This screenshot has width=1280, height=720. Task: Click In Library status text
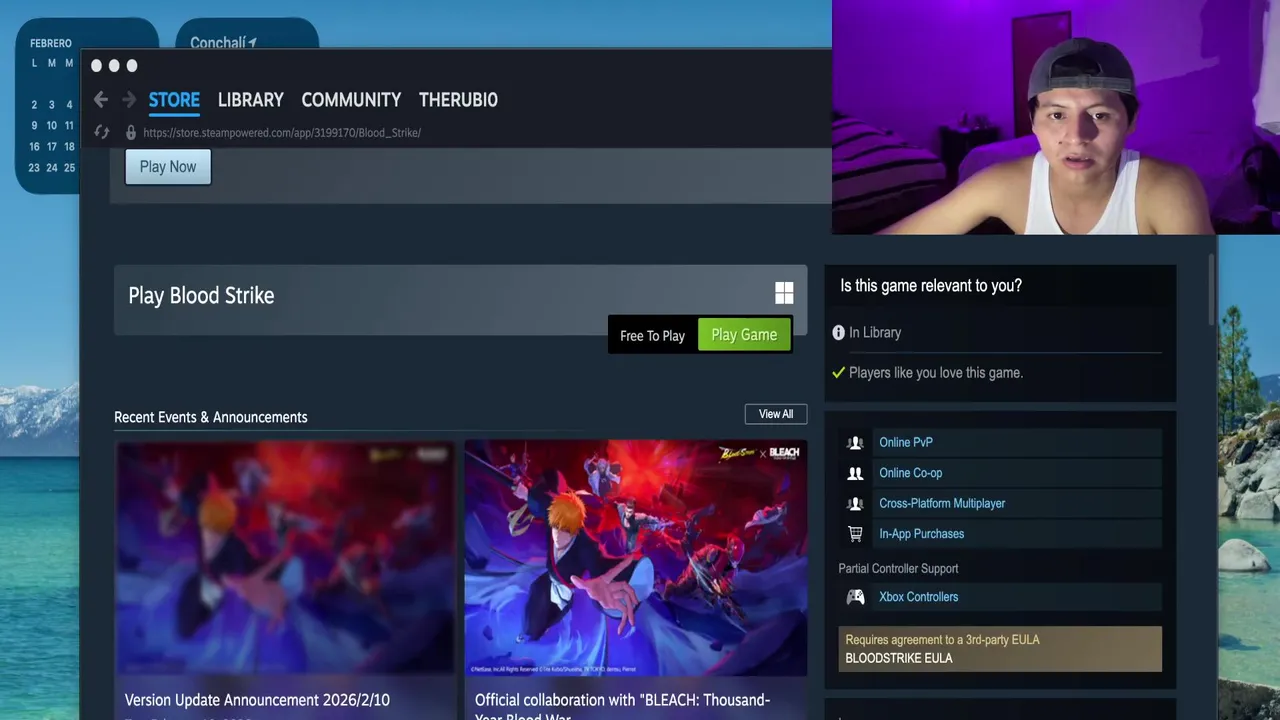[875, 333]
